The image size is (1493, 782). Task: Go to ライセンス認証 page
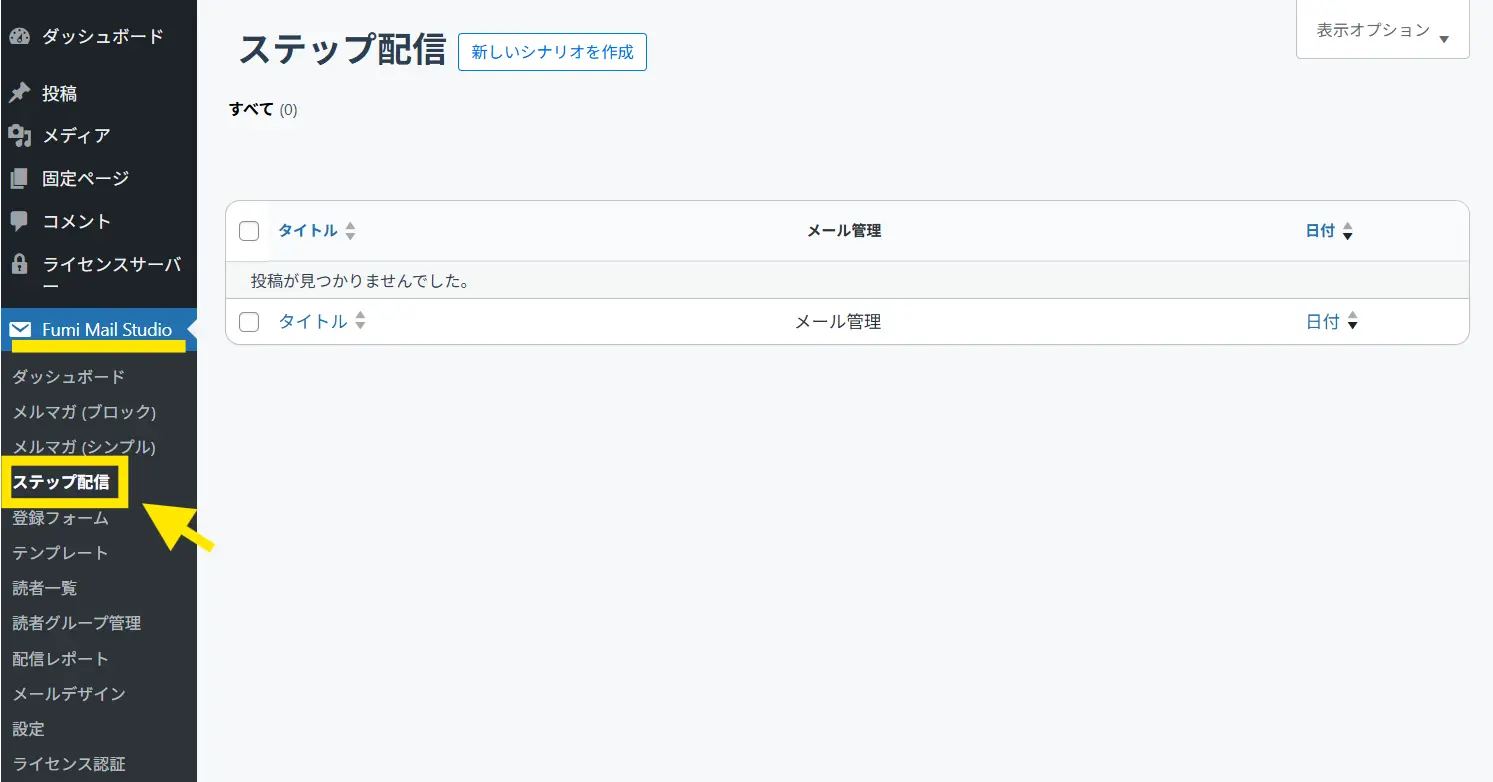point(69,764)
